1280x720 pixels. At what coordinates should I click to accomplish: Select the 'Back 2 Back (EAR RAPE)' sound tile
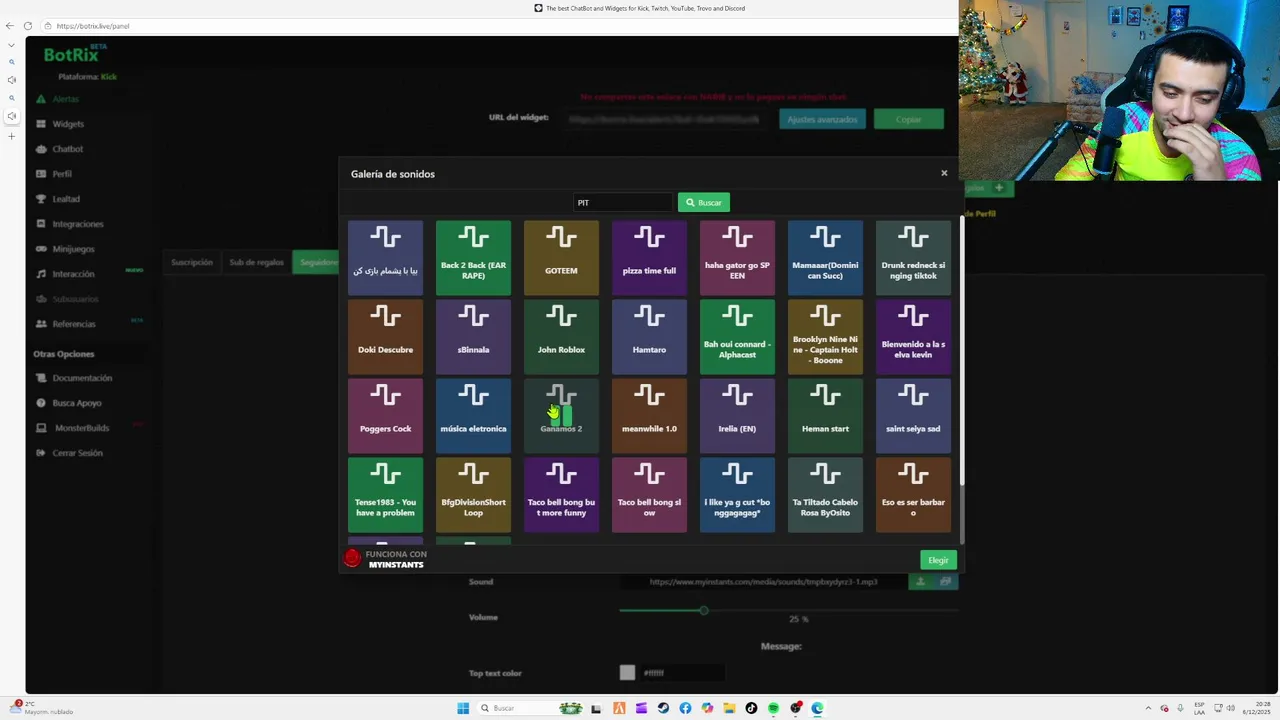pyautogui.click(x=473, y=257)
